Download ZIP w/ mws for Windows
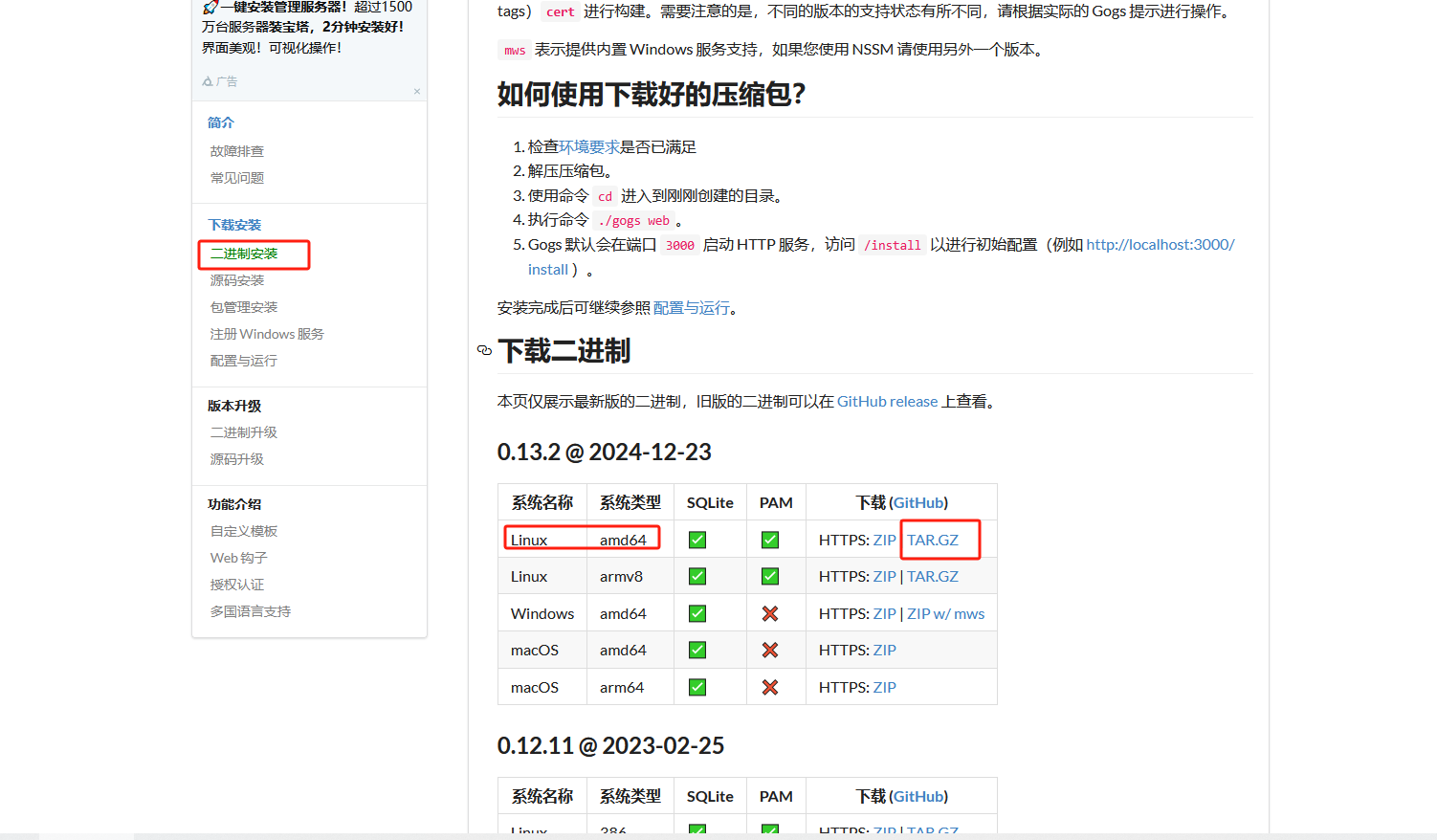The height and width of the screenshot is (840, 1437). tap(945, 613)
